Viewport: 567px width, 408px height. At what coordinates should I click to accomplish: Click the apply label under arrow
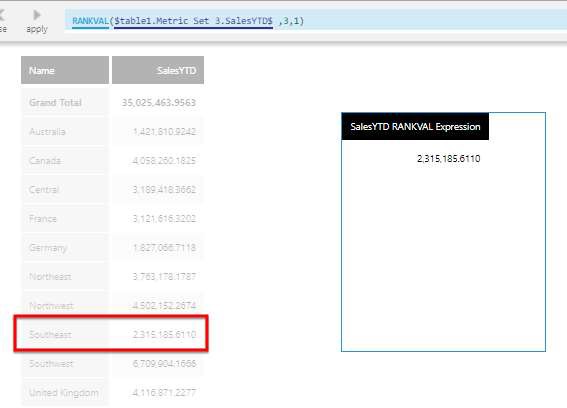click(x=37, y=29)
